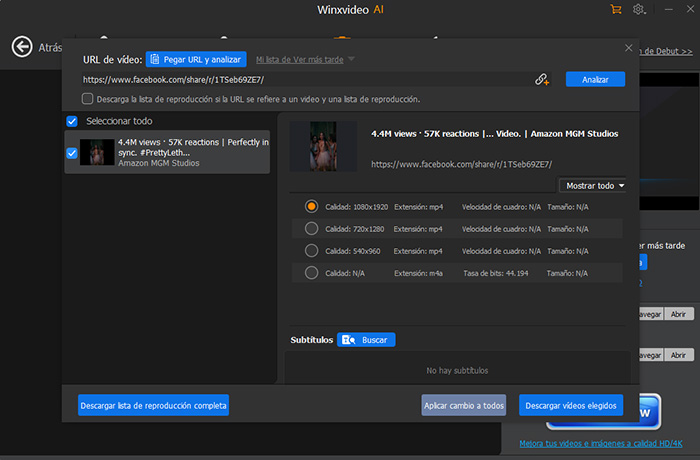Viewport: 700px width, 460px height.
Task: Click Pegar URL y analizar button
Action: tap(196, 59)
